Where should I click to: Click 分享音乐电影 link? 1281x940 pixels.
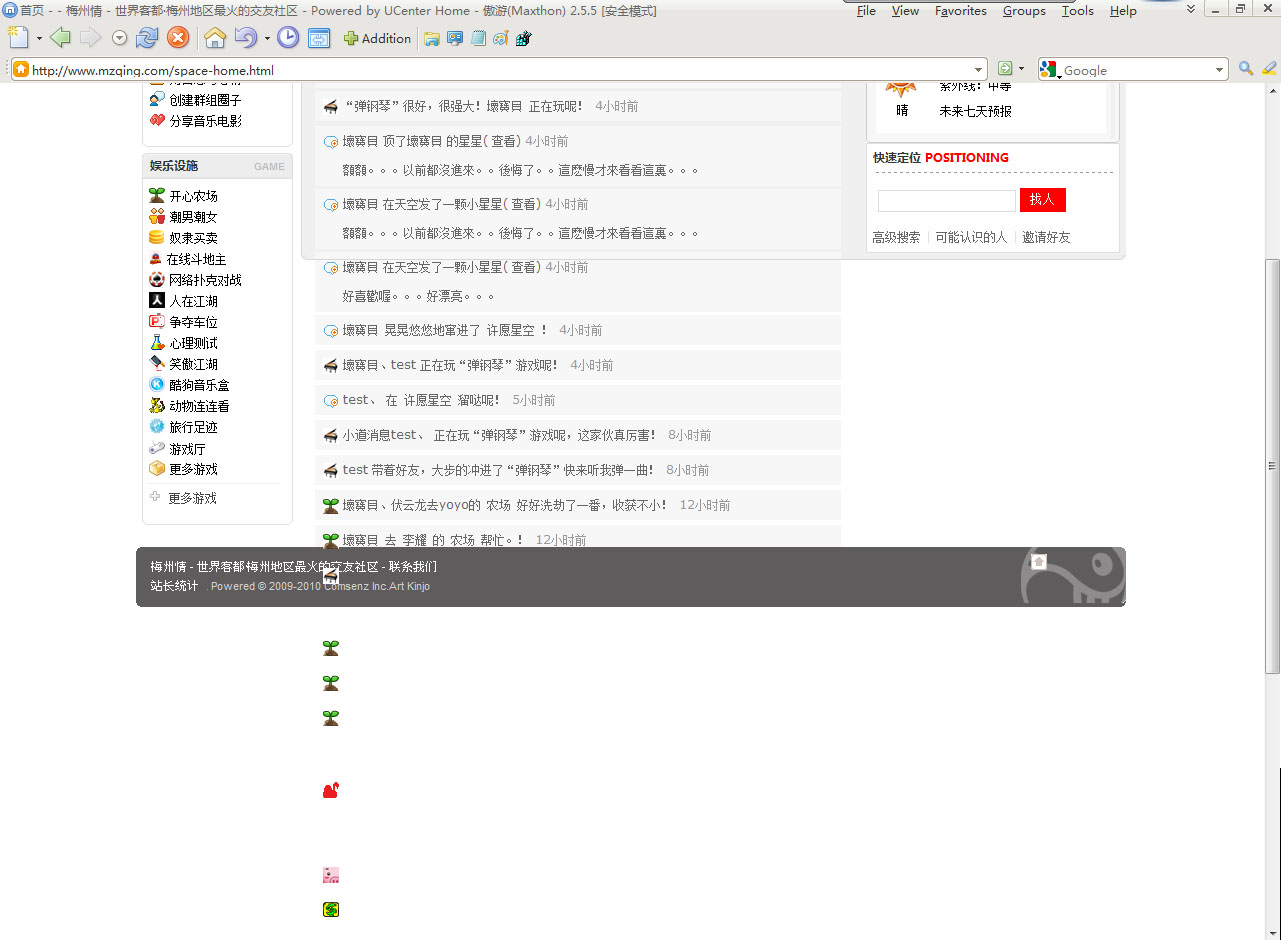[x=205, y=121]
